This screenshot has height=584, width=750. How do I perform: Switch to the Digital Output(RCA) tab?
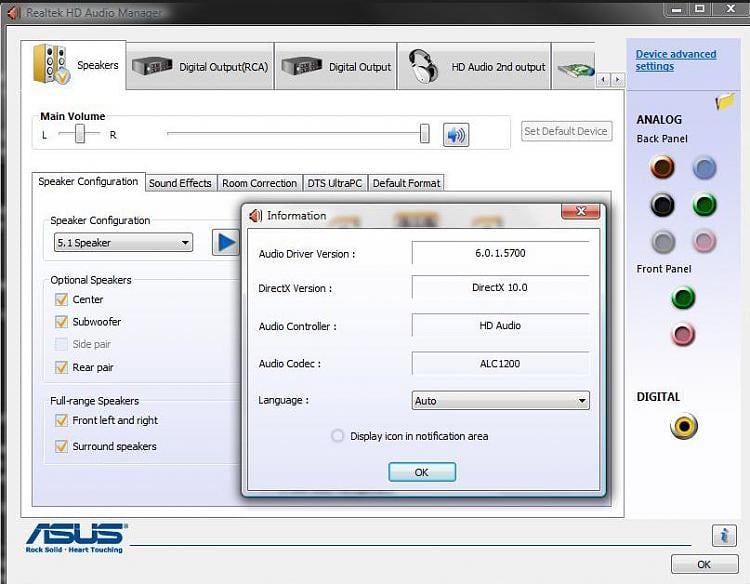(200, 66)
